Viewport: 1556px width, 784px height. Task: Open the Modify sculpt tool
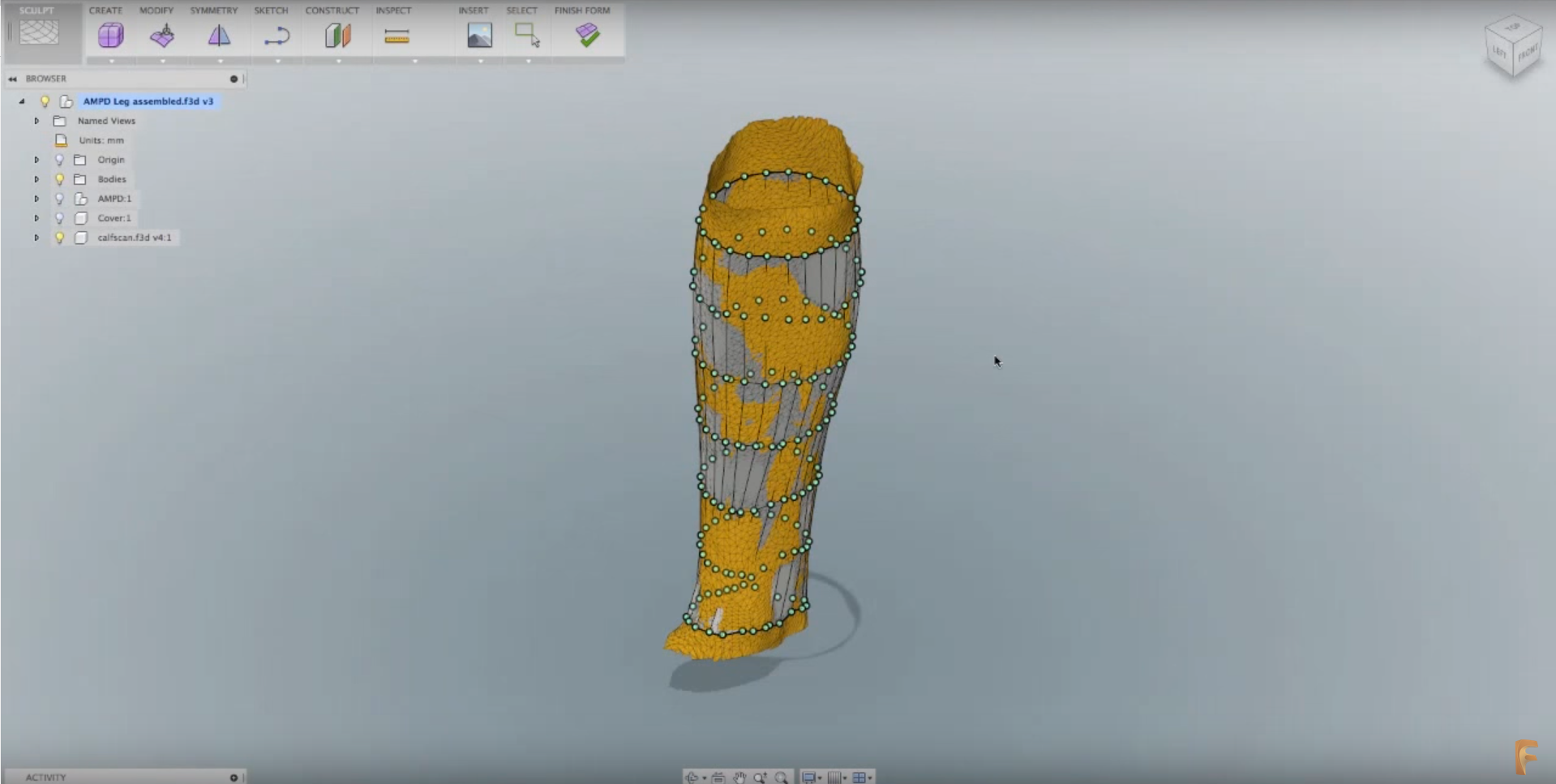[161, 35]
